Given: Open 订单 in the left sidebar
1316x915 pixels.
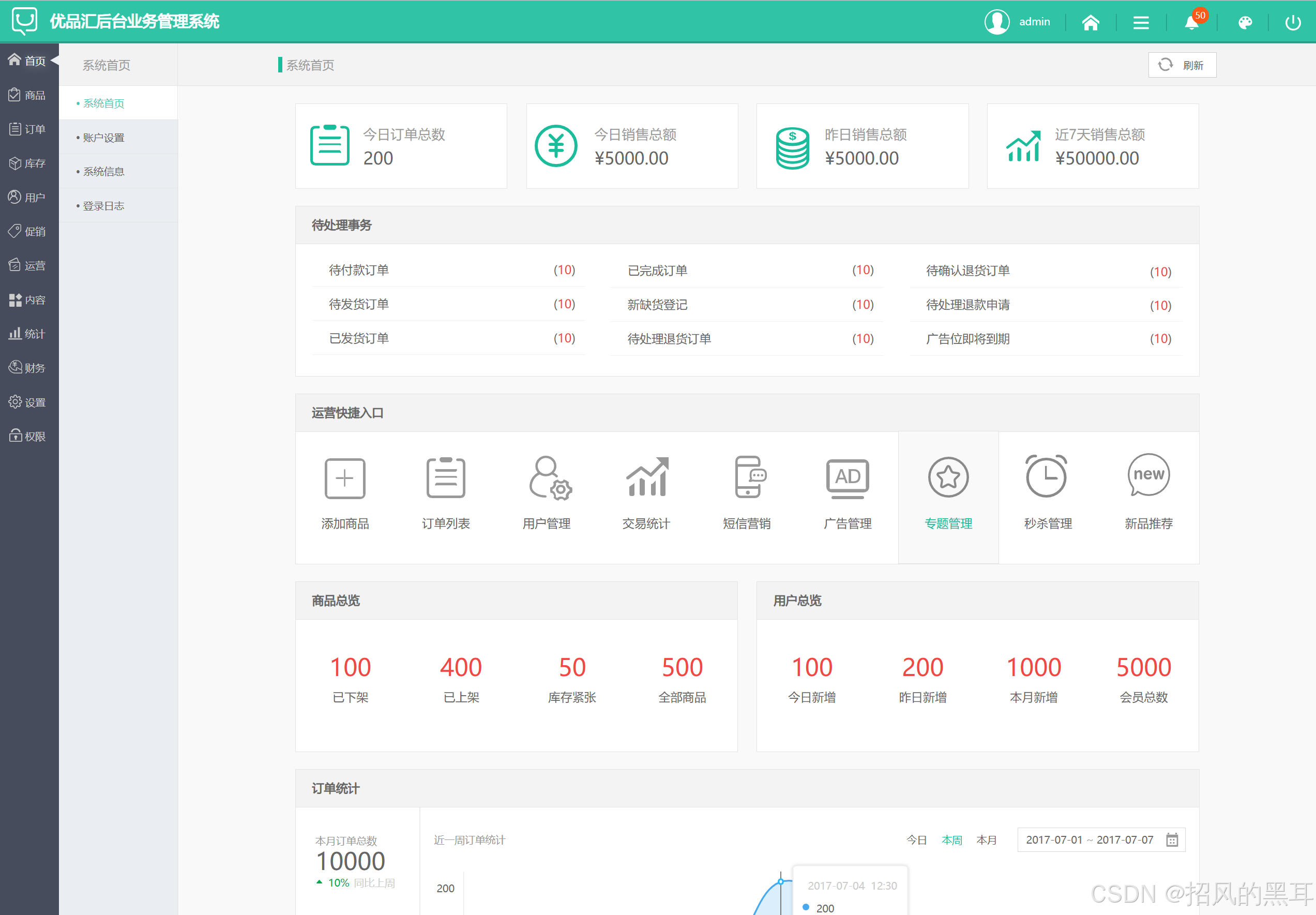Looking at the screenshot, I should pos(28,129).
